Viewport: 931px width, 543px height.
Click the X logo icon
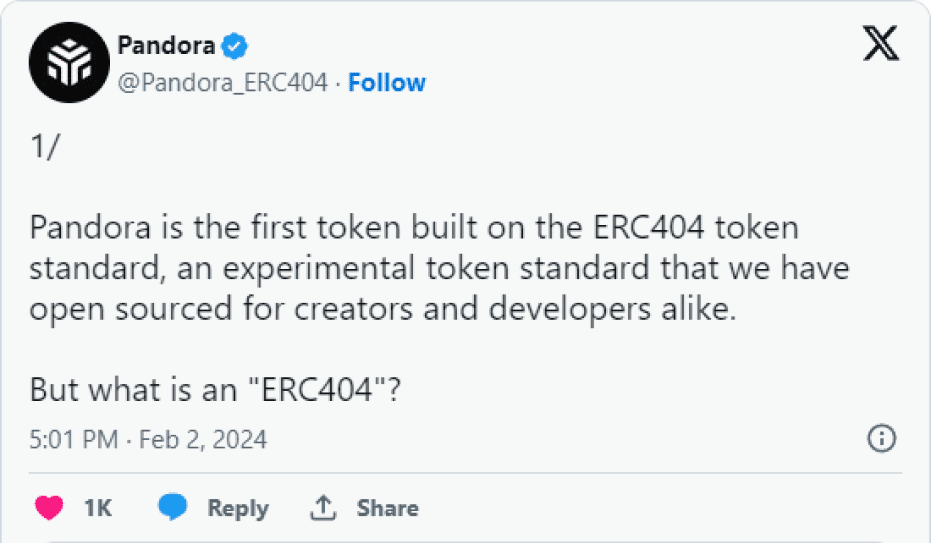coord(880,44)
